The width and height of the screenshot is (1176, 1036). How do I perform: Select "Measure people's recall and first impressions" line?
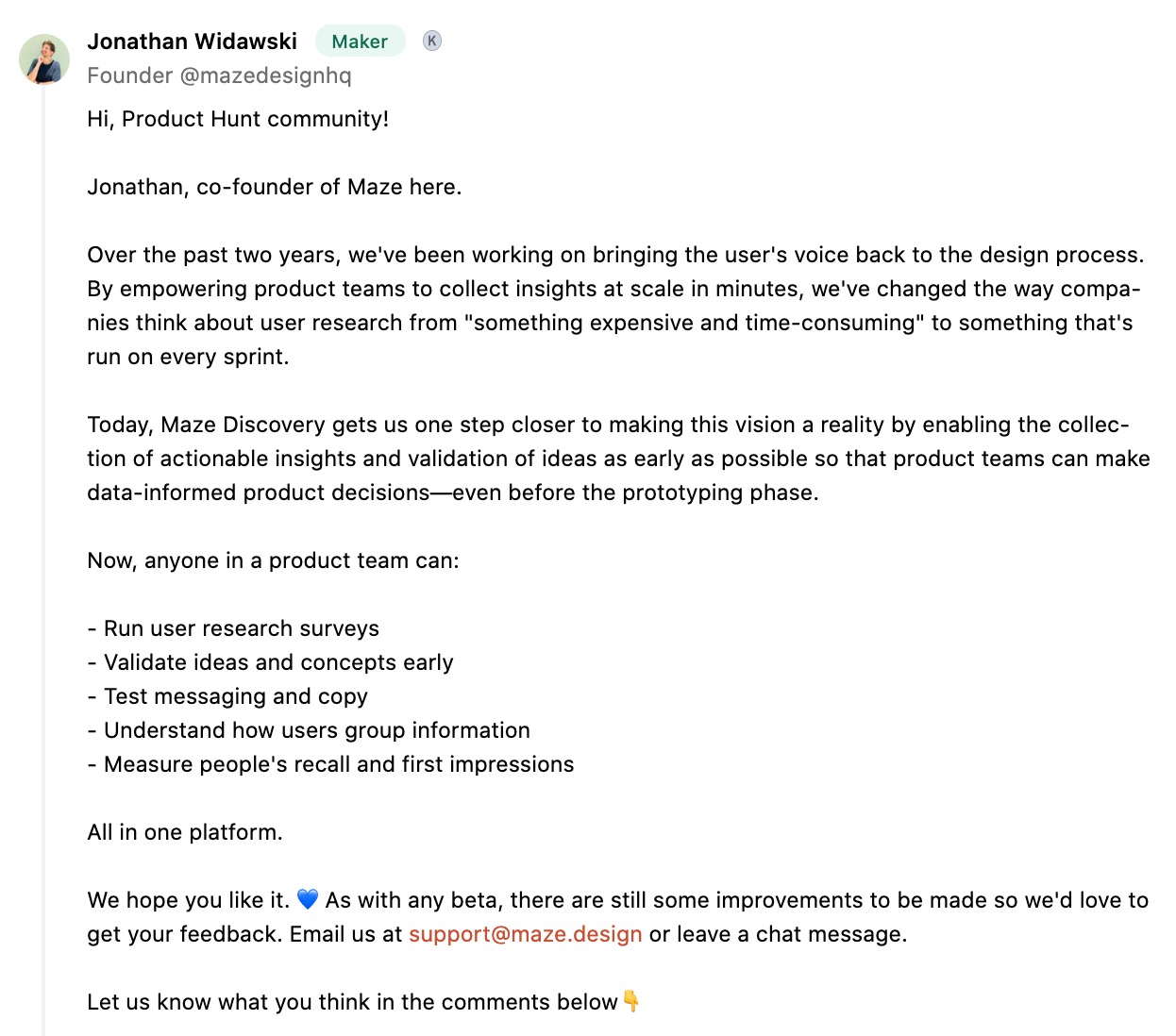point(330,764)
